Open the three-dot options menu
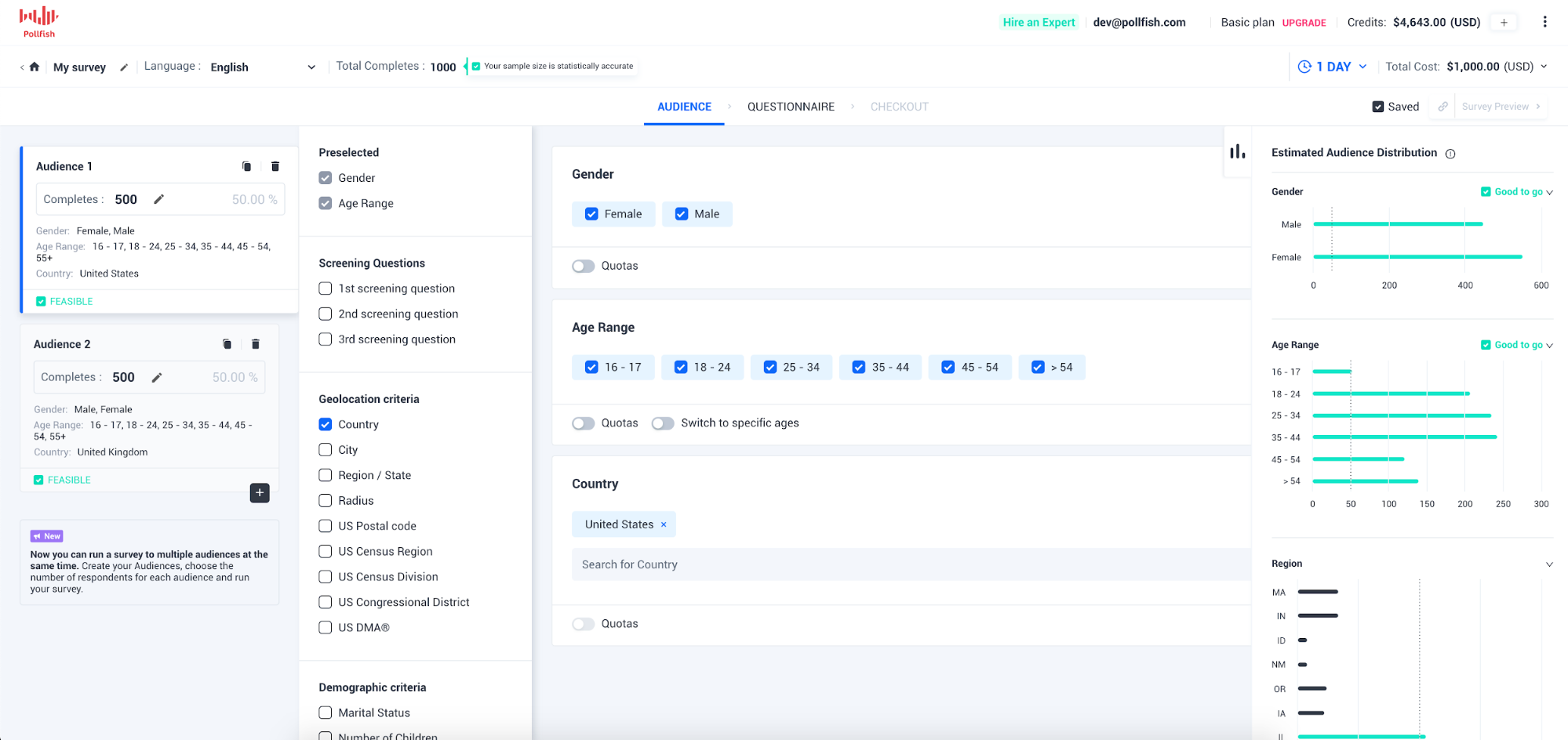The height and width of the screenshot is (740, 1568). coord(1544,22)
